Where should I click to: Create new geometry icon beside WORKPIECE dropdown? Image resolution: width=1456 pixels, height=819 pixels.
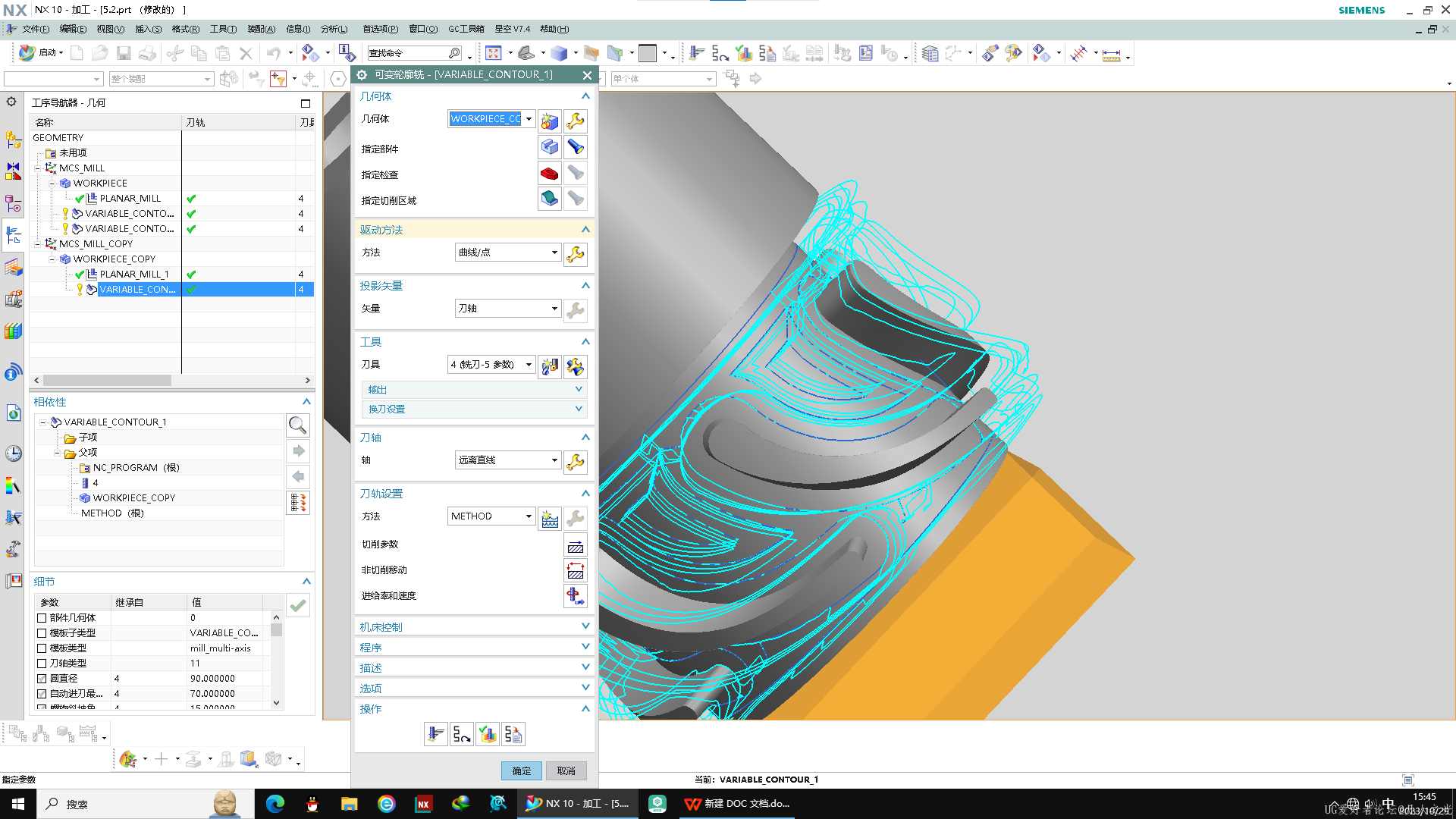pos(550,121)
